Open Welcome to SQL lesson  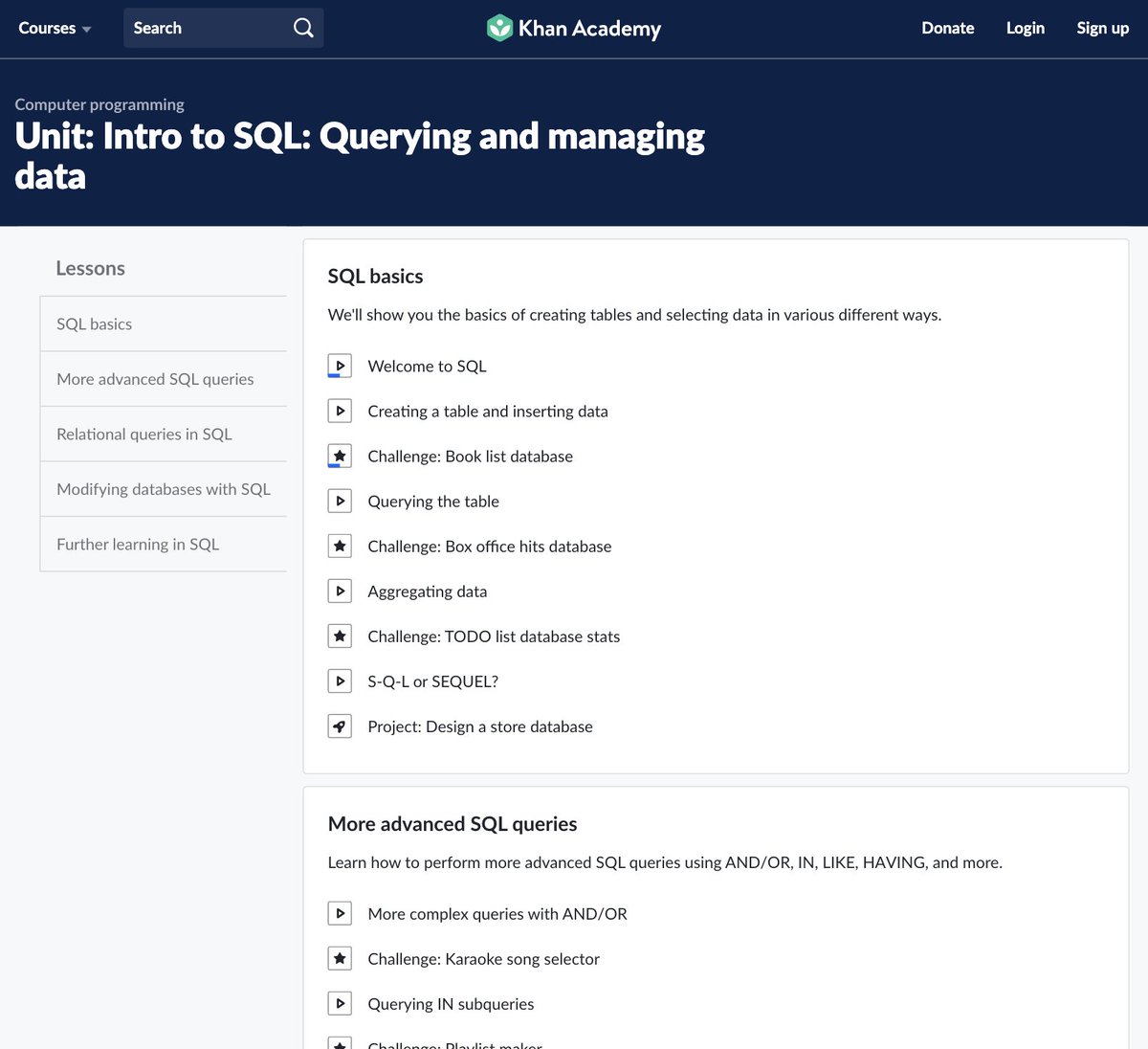[x=427, y=366]
